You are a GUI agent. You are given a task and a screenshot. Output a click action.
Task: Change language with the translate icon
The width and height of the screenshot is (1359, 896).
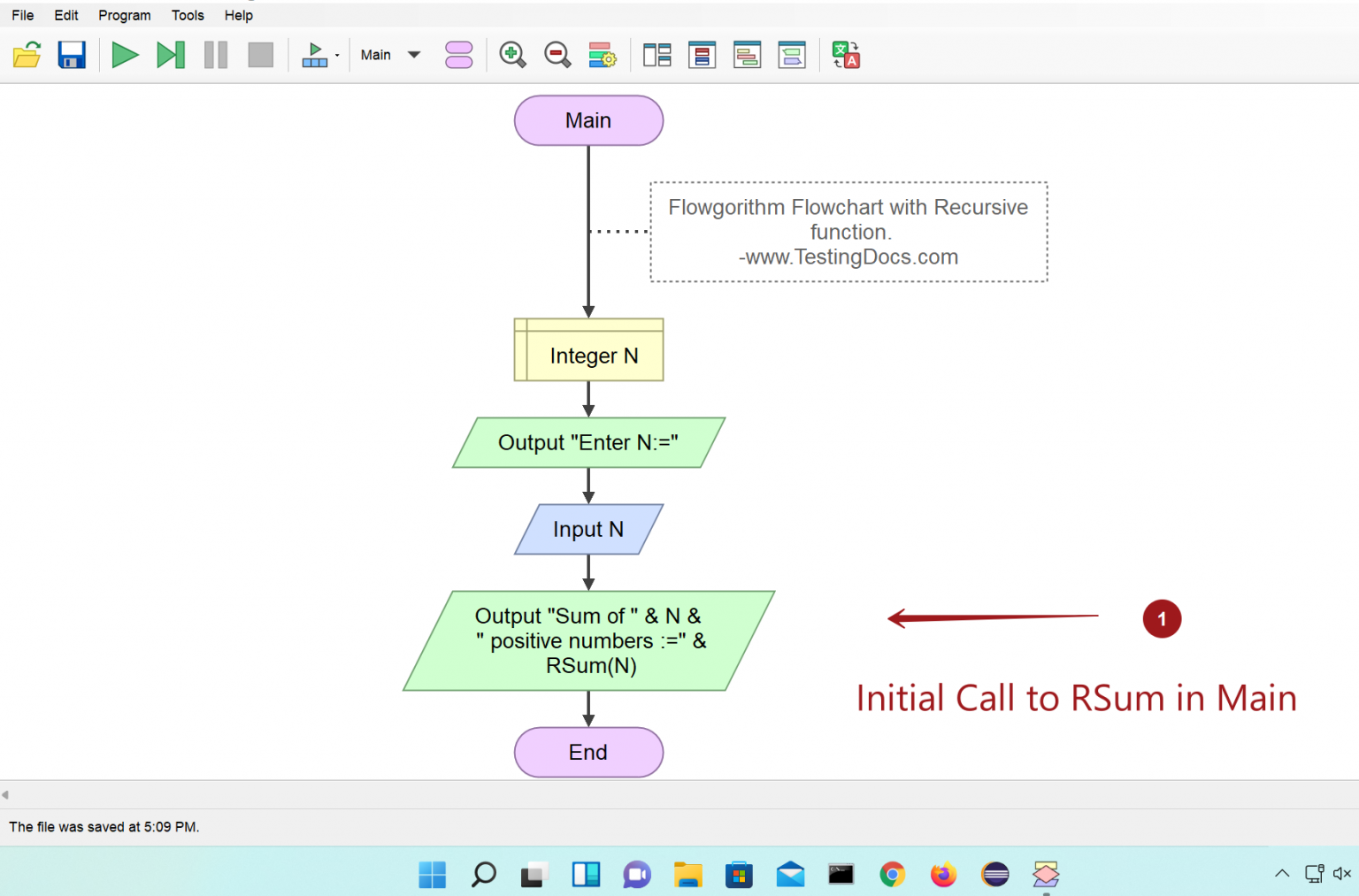[x=846, y=55]
